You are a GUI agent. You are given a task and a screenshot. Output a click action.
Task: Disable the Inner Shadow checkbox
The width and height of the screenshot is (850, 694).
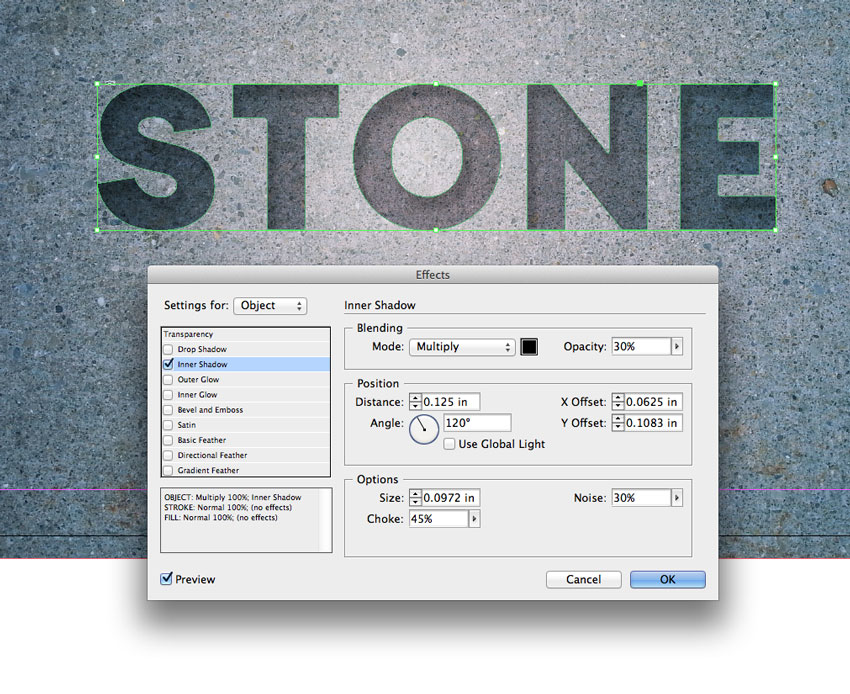click(167, 364)
